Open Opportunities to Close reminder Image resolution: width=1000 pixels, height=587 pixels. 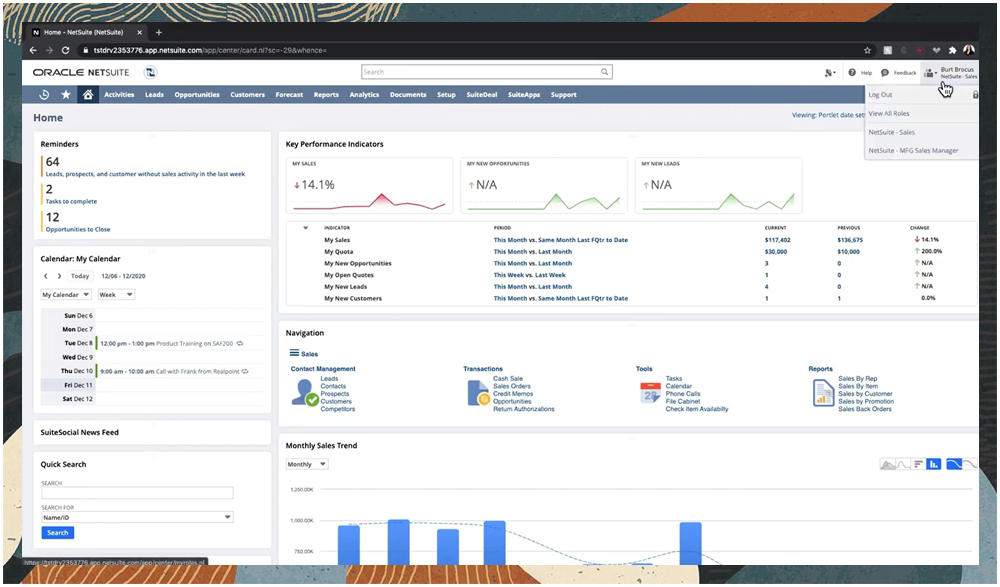78,229
